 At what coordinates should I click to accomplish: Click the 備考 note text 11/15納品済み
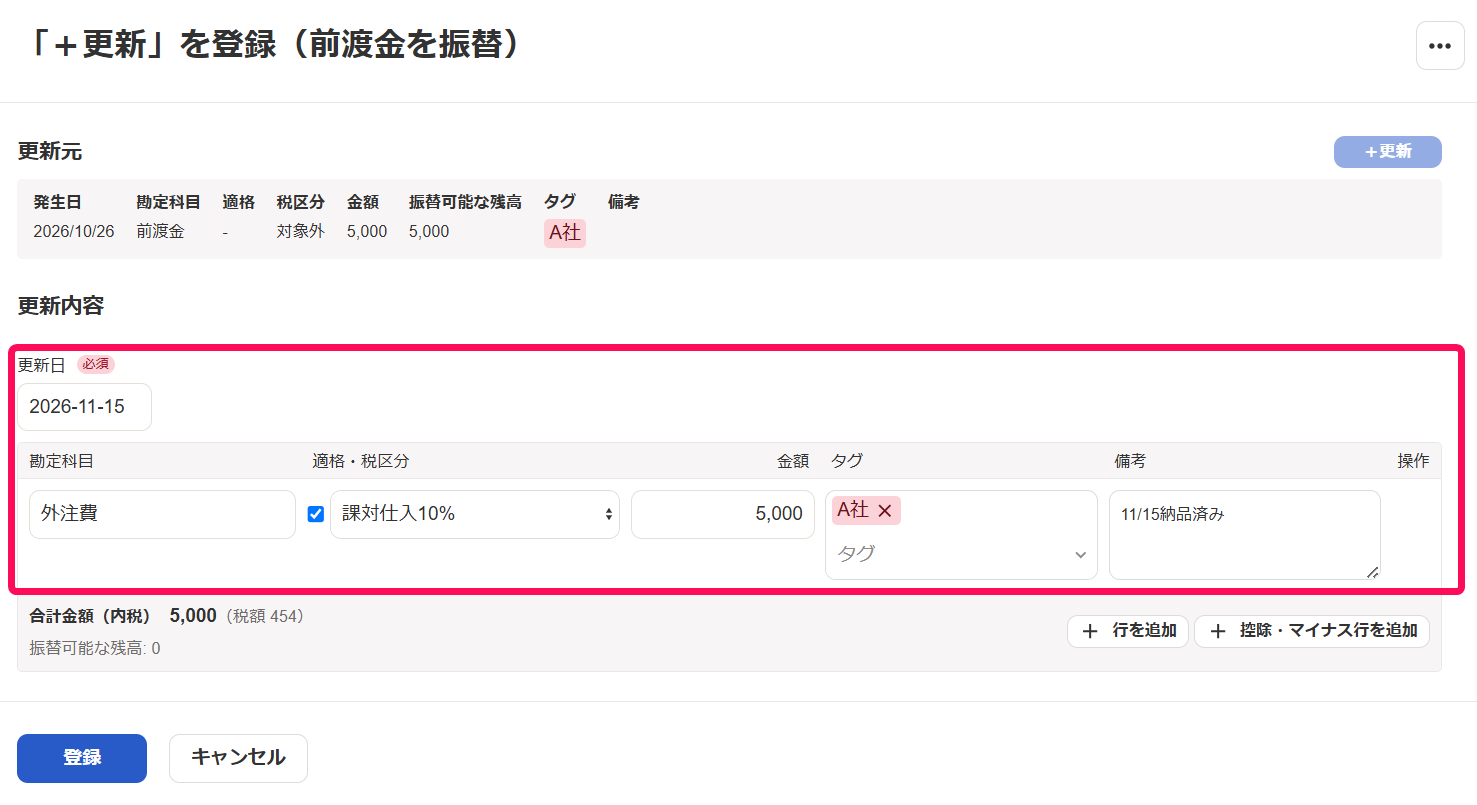click(x=1173, y=515)
